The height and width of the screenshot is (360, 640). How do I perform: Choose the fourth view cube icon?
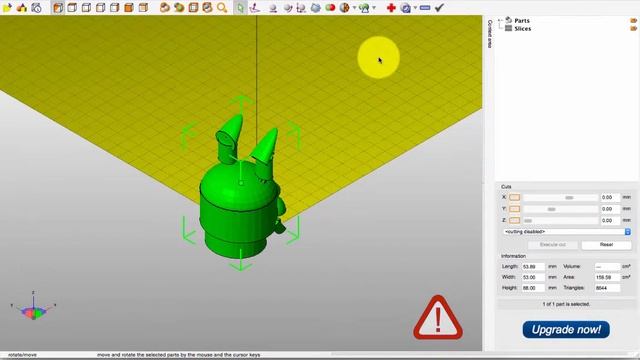point(100,7)
